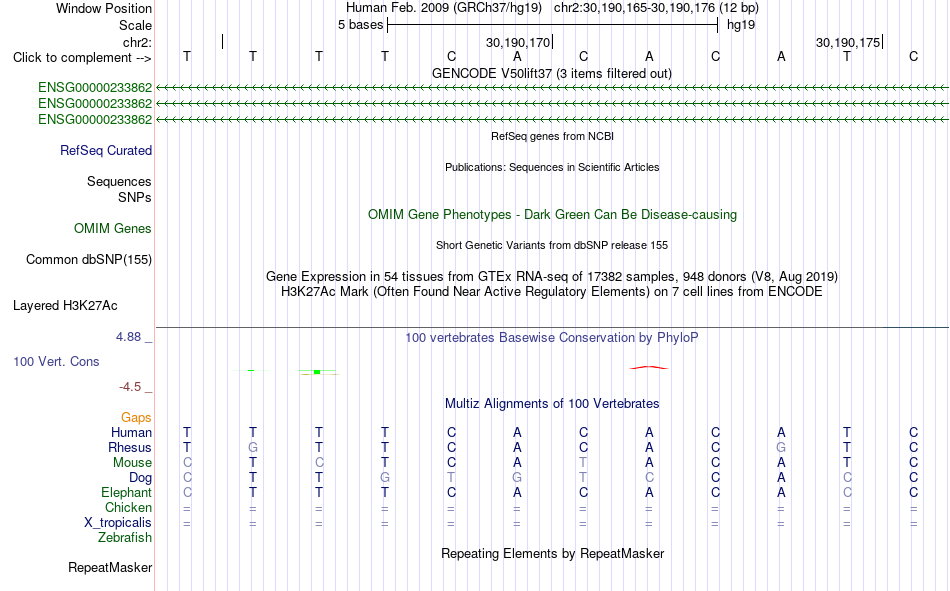The image size is (950, 591).
Task: Click 'Publications: Sequences in Scientific Articles' title
Action: click(x=552, y=167)
